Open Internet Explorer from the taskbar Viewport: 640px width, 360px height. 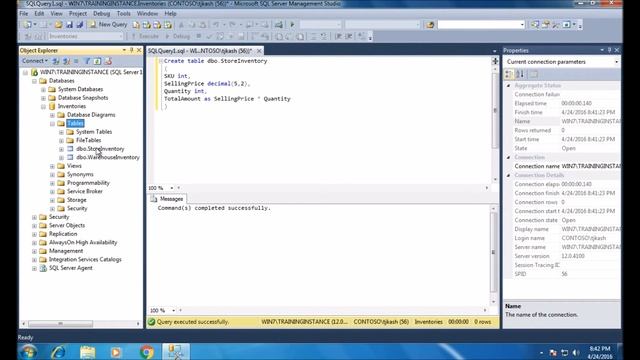tap(58, 352)
